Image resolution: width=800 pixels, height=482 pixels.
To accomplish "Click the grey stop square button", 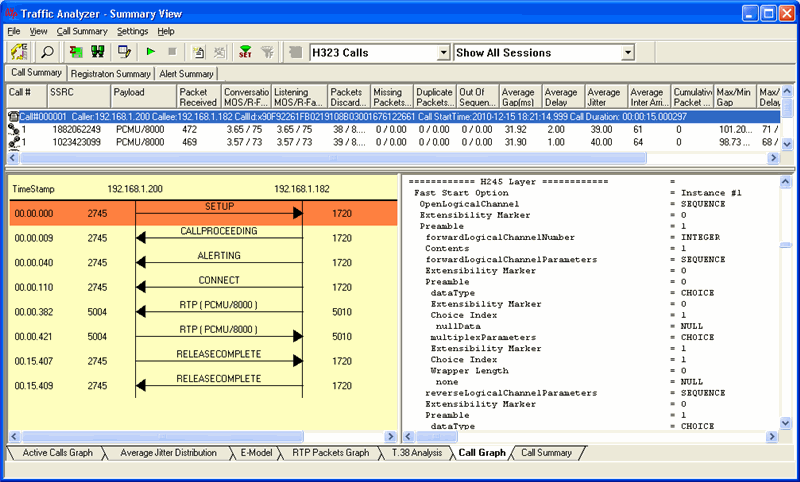I will coord(172,52).
